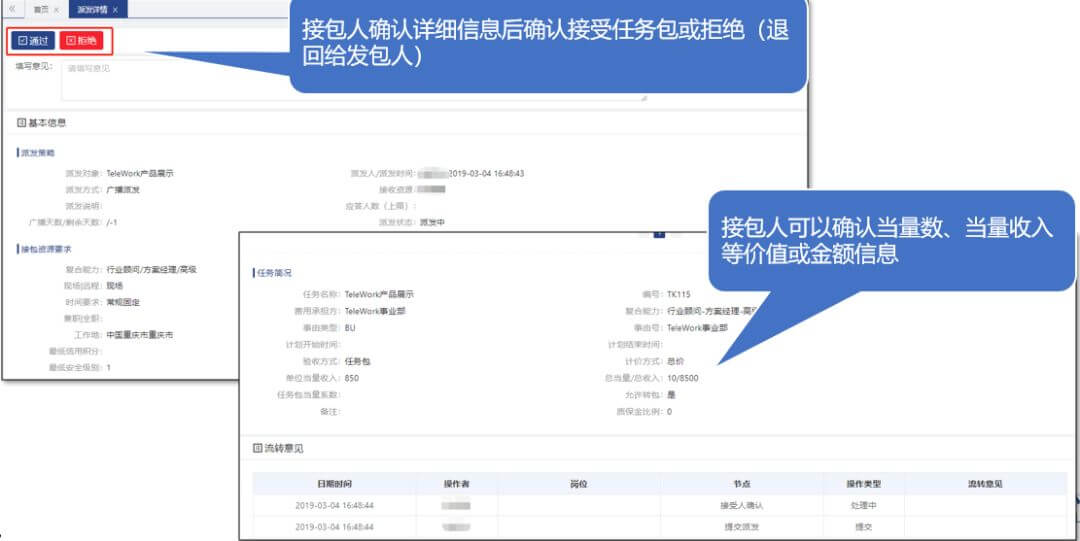The image size is (1080, 541).
Task: Close the 首页 tab via its X
Action: [56, 9]
